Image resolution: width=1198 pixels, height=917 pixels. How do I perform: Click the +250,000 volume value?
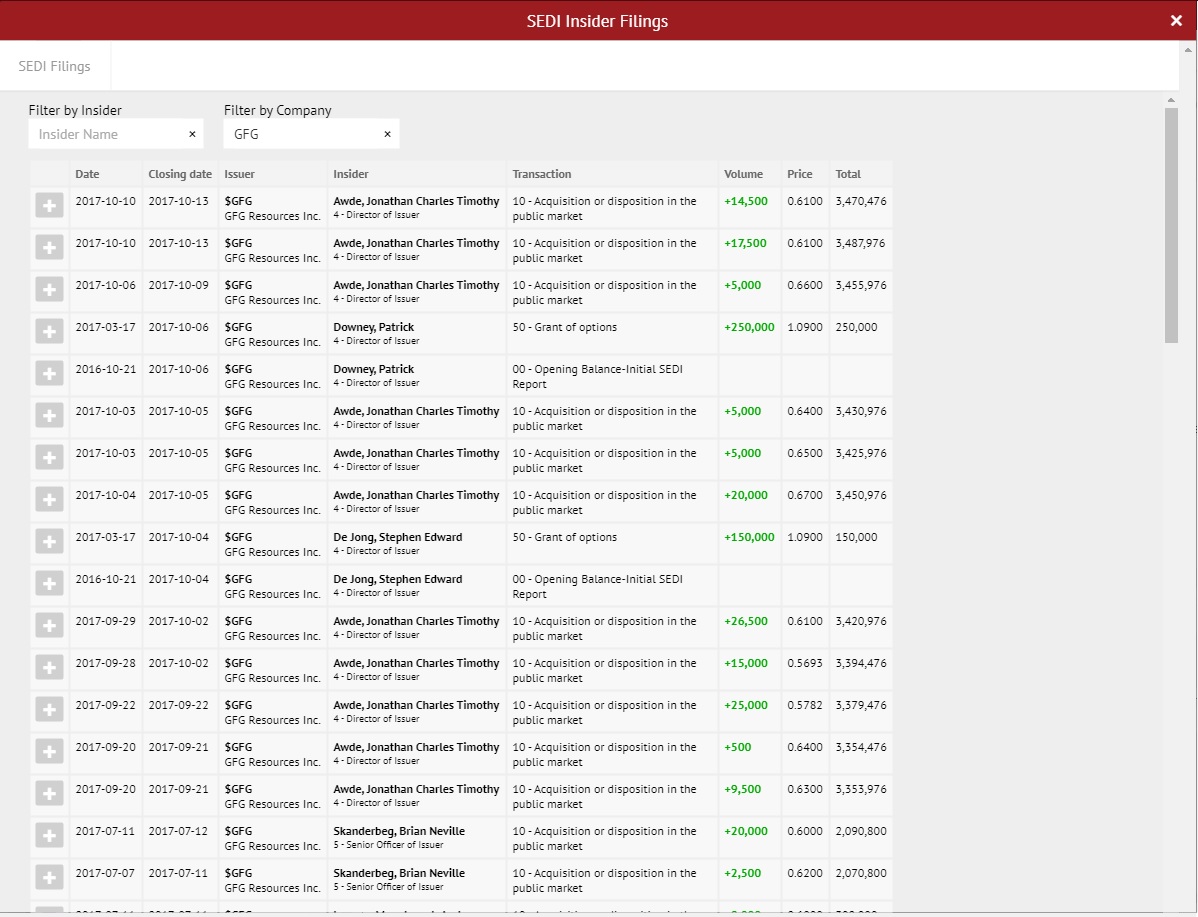(749, 327)
